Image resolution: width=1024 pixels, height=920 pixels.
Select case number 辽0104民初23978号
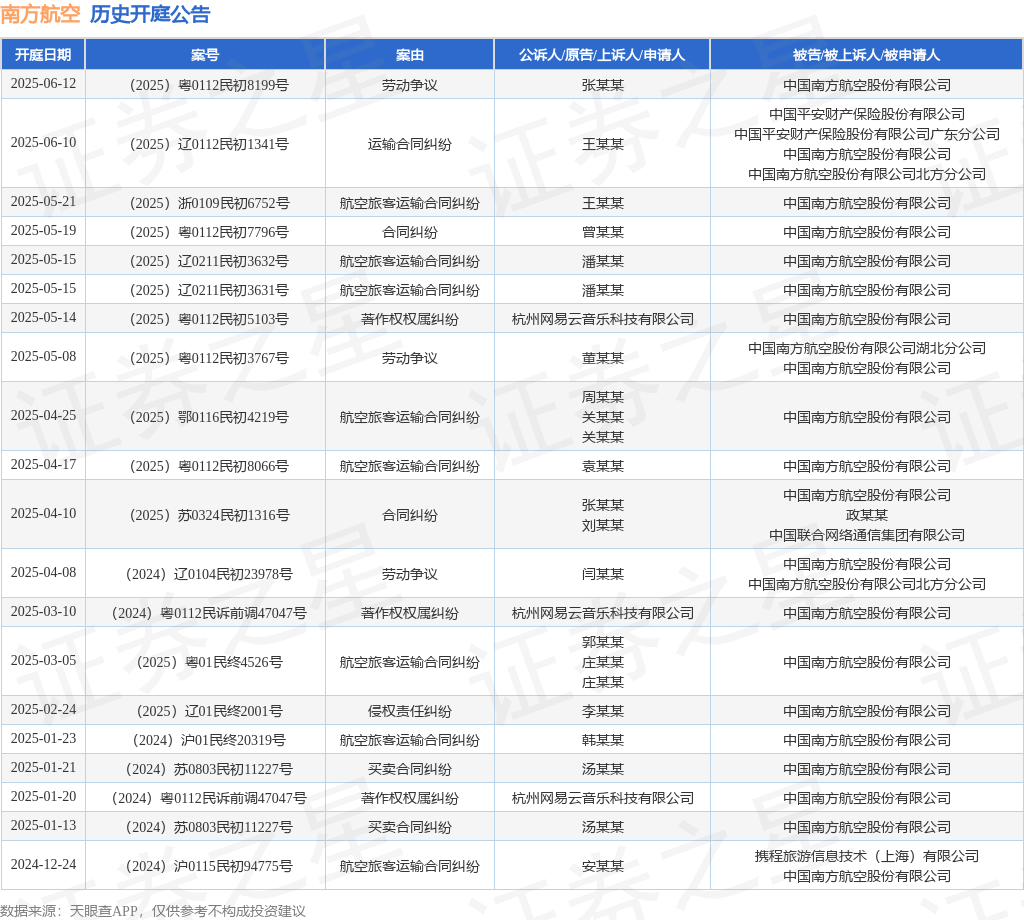coord(209,574)
